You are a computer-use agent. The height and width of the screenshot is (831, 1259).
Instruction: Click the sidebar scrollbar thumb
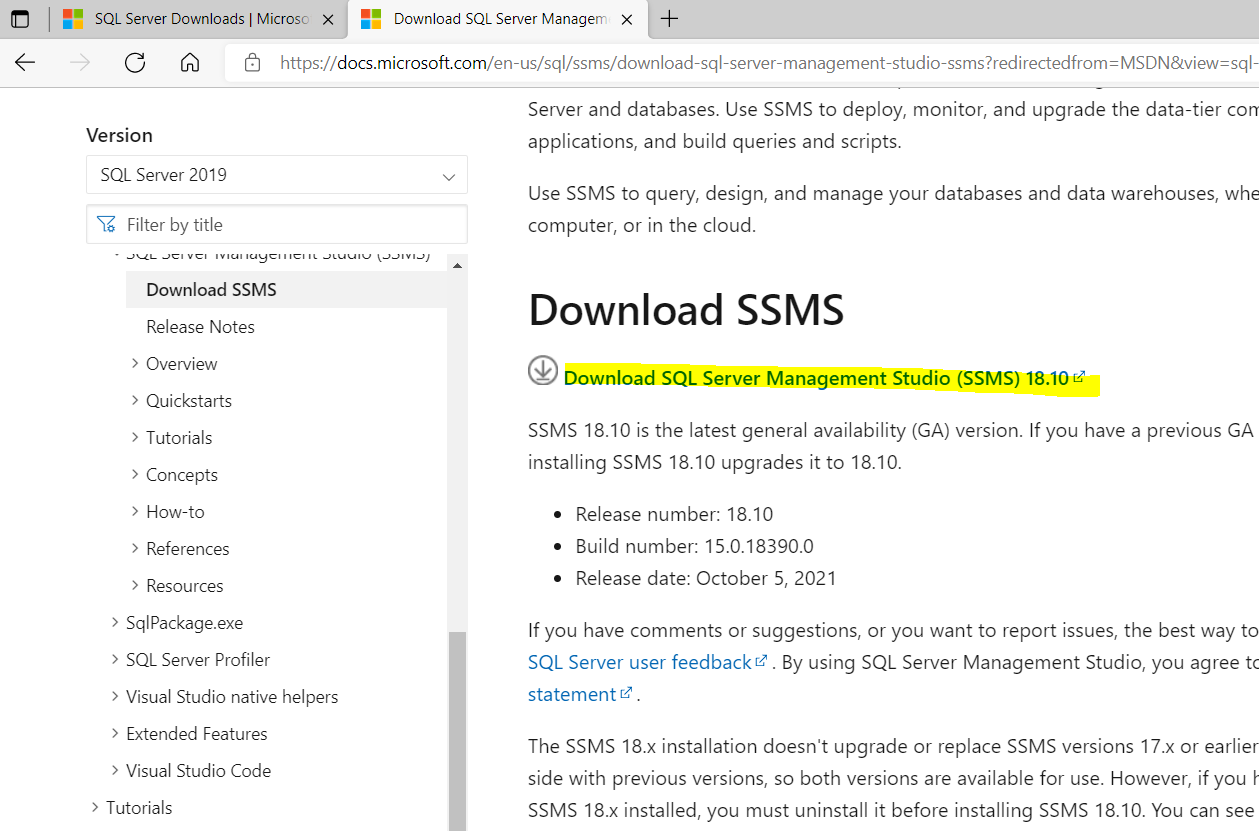point(457,731)
